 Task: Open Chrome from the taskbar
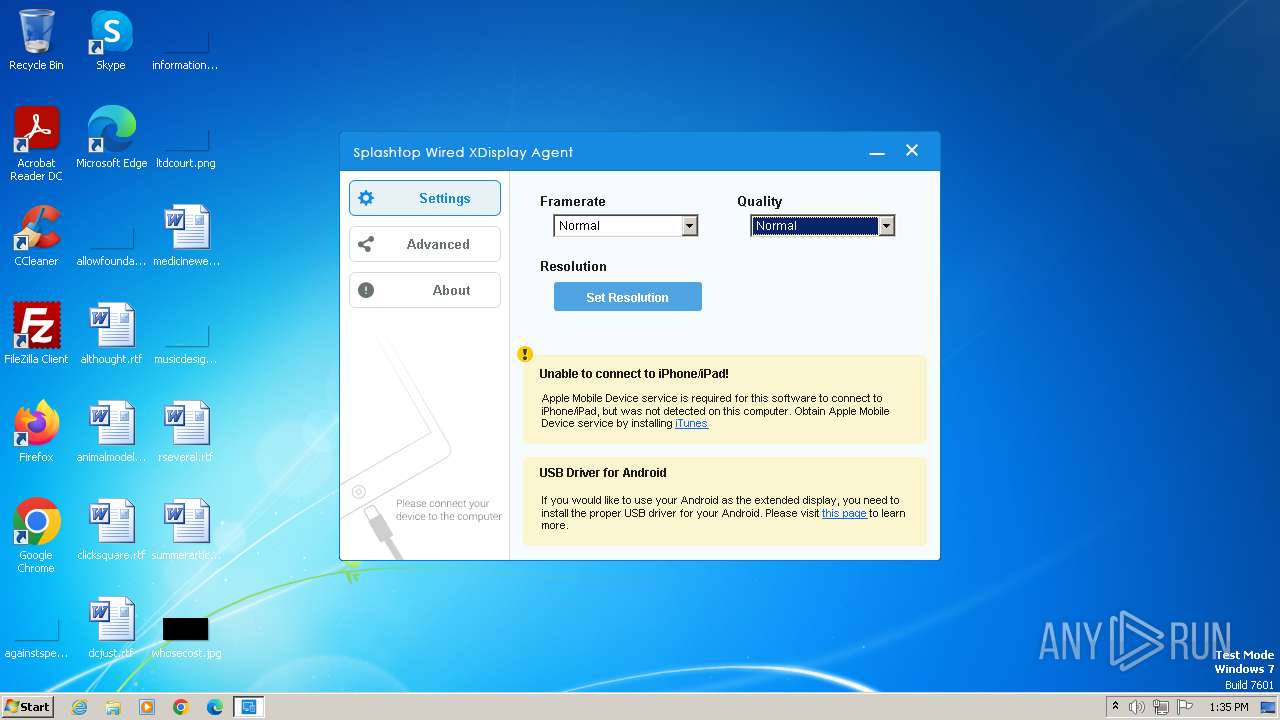[x=181, y=707]
